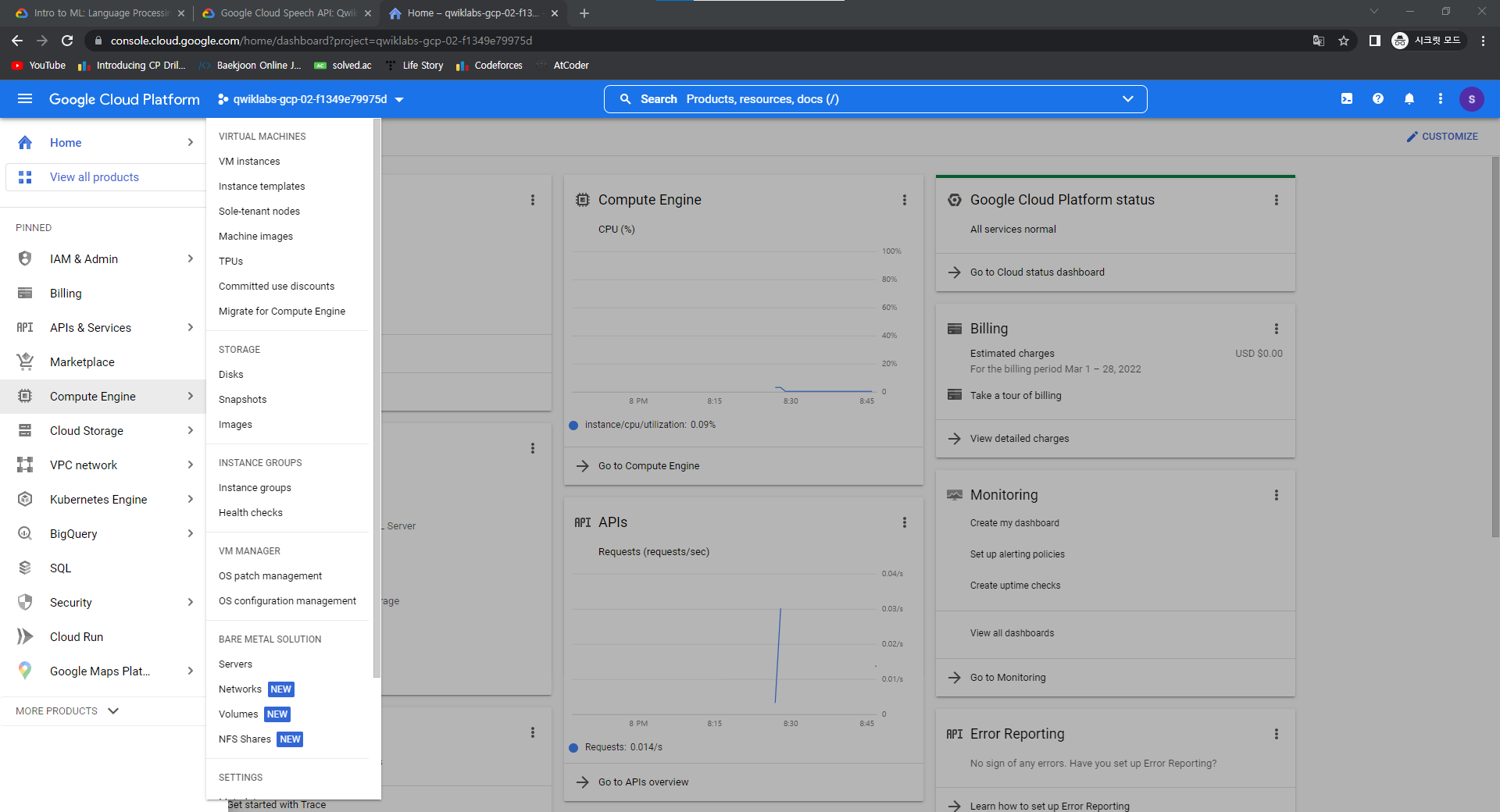Click the Cloud Storage icon in sidebar

coord(25,430)
